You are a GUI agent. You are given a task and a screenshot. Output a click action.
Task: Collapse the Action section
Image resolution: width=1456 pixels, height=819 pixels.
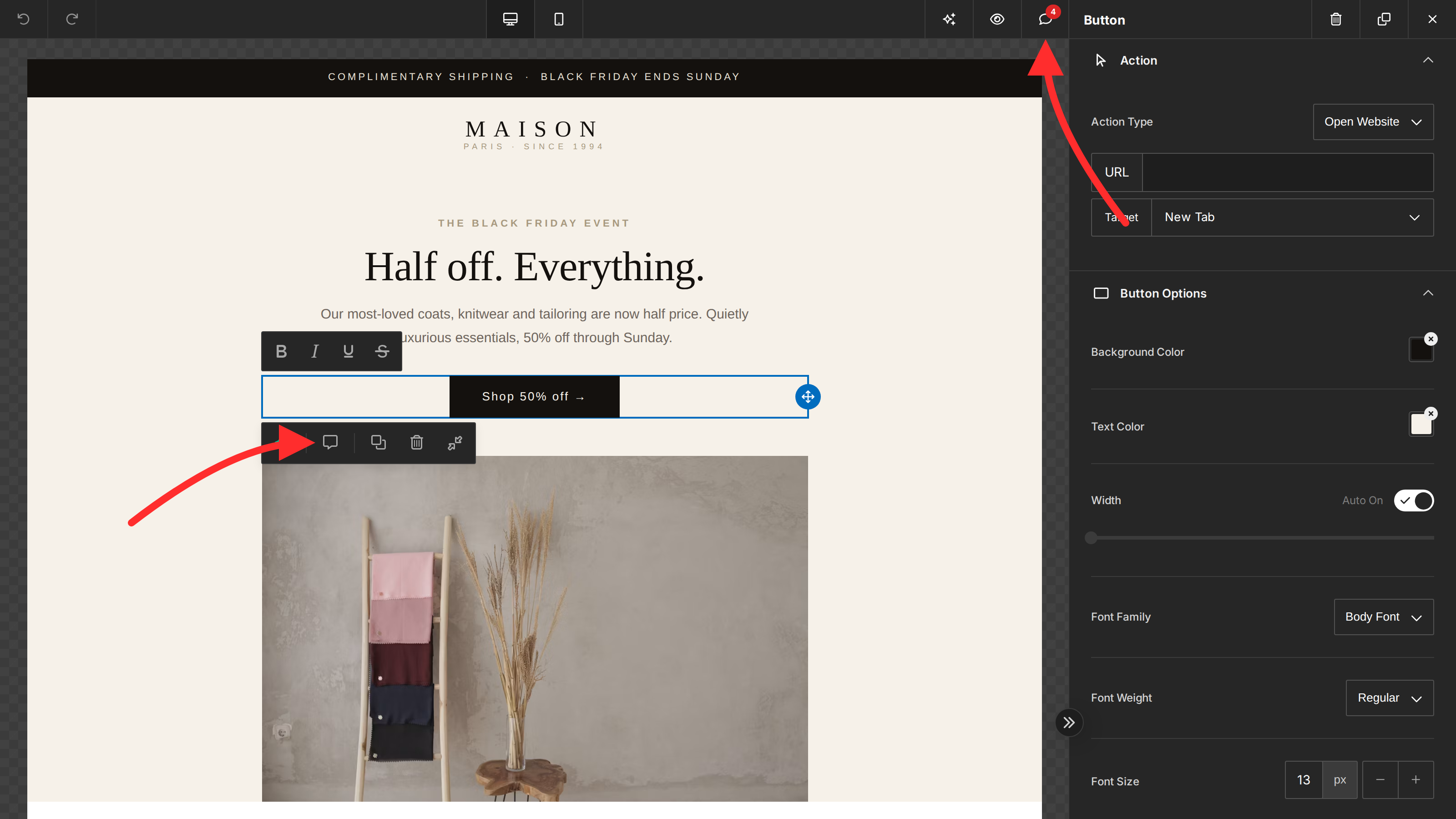click(x=1428, y=60)
